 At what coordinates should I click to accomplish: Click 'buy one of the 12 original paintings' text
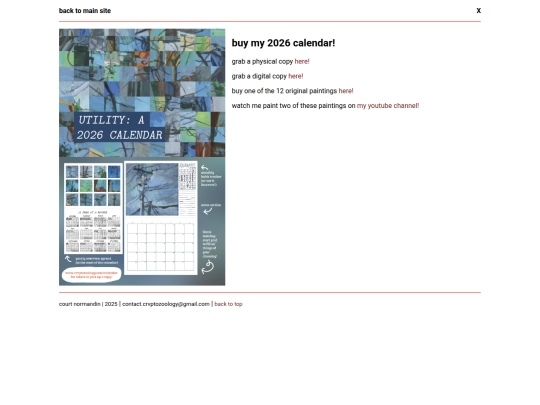click(x=284, y=91)
